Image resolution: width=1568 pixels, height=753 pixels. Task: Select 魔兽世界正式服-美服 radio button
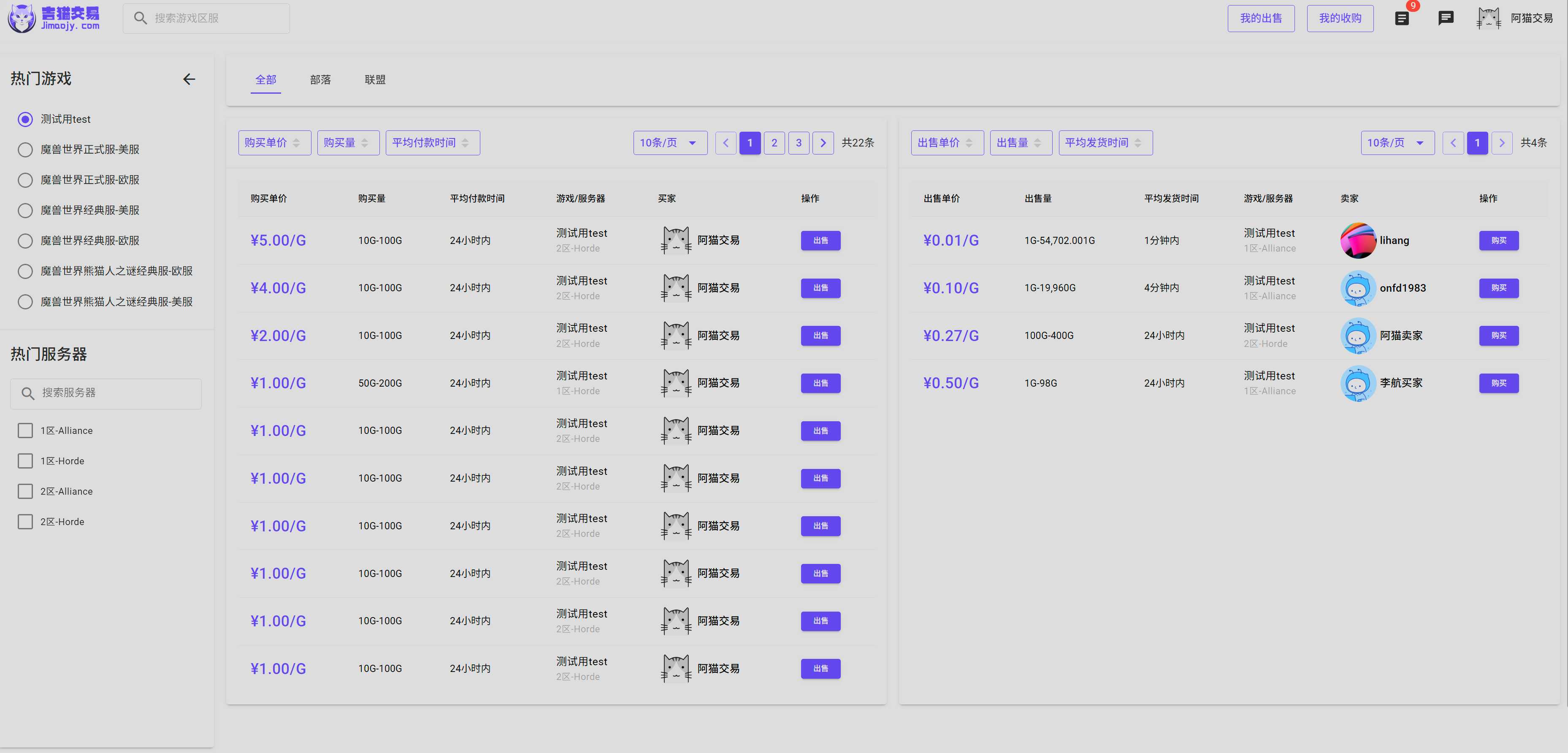(x=25, y=150)
